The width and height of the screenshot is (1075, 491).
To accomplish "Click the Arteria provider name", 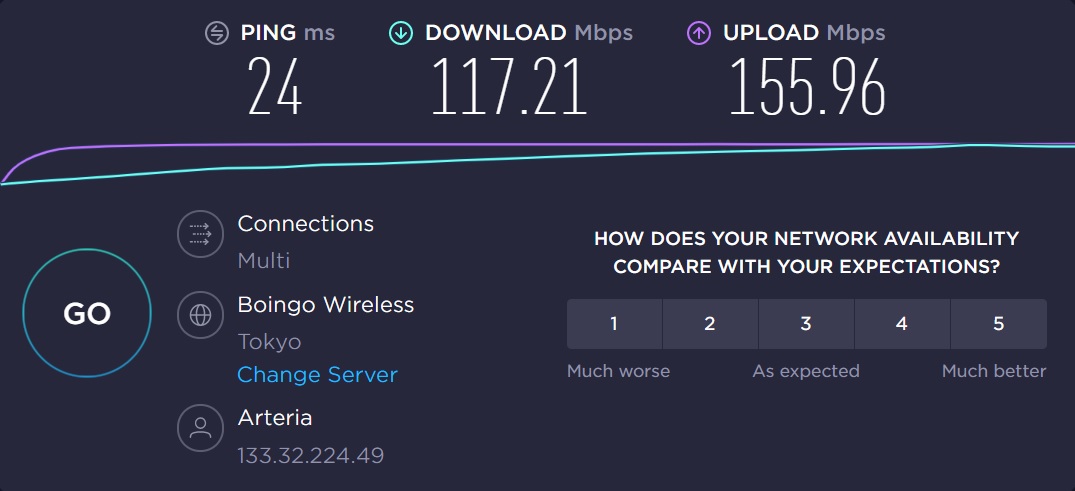I will [x=275, y=417].
